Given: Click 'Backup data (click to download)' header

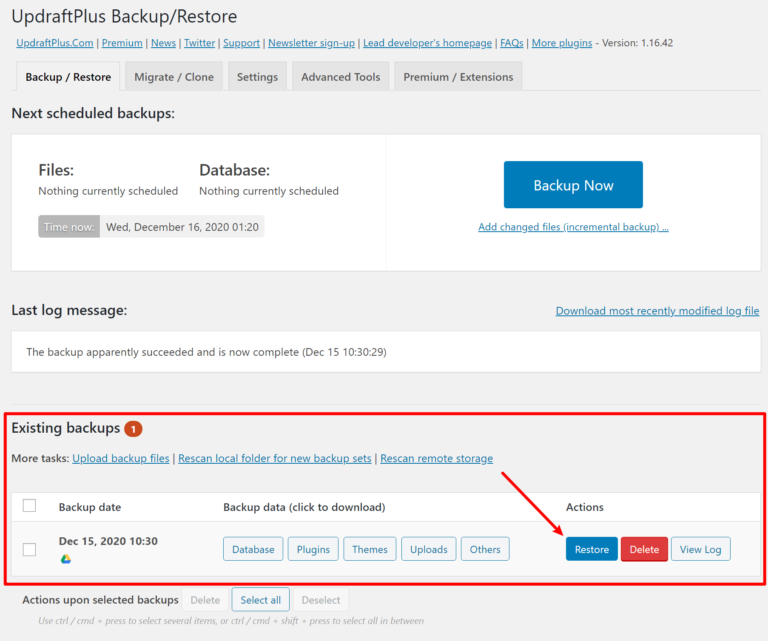Looking at the screenshot, I should 304,507.
